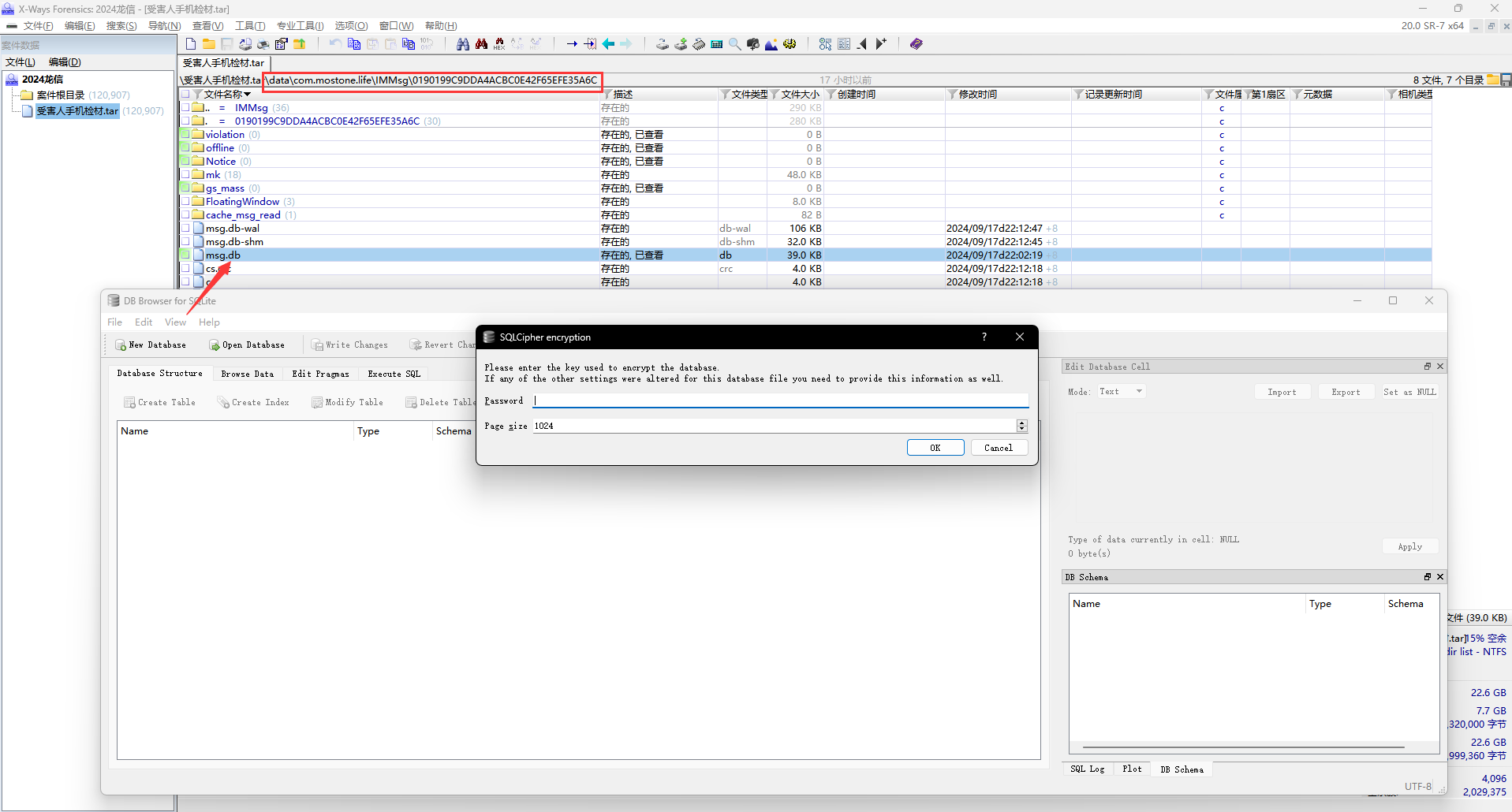Click the magnifying glass toolbar icon
1512x812 pixels.
pyautogui.click(x=734, y=44)
